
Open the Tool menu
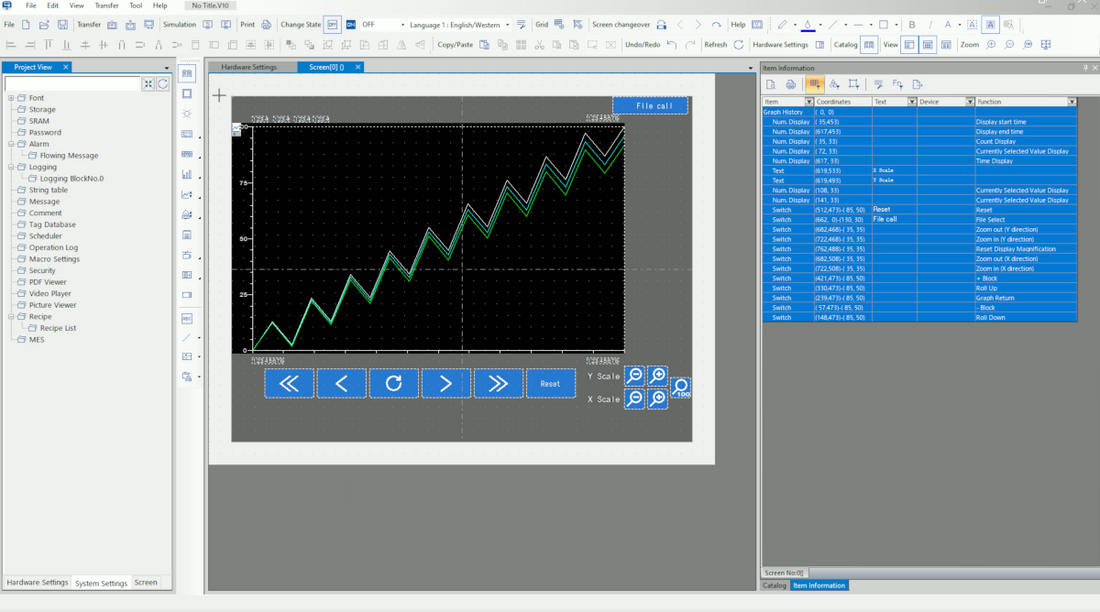tap(135, 5)
